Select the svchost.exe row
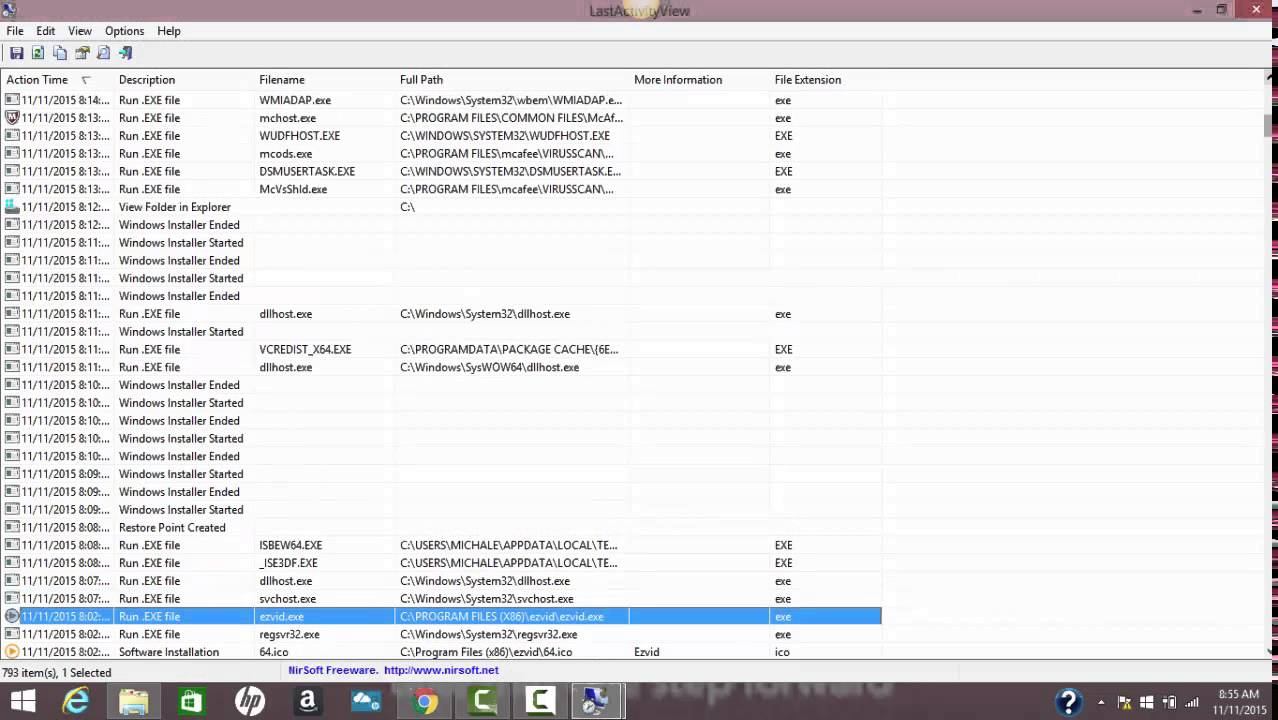The image size is (1278, 720). [441, 599]
